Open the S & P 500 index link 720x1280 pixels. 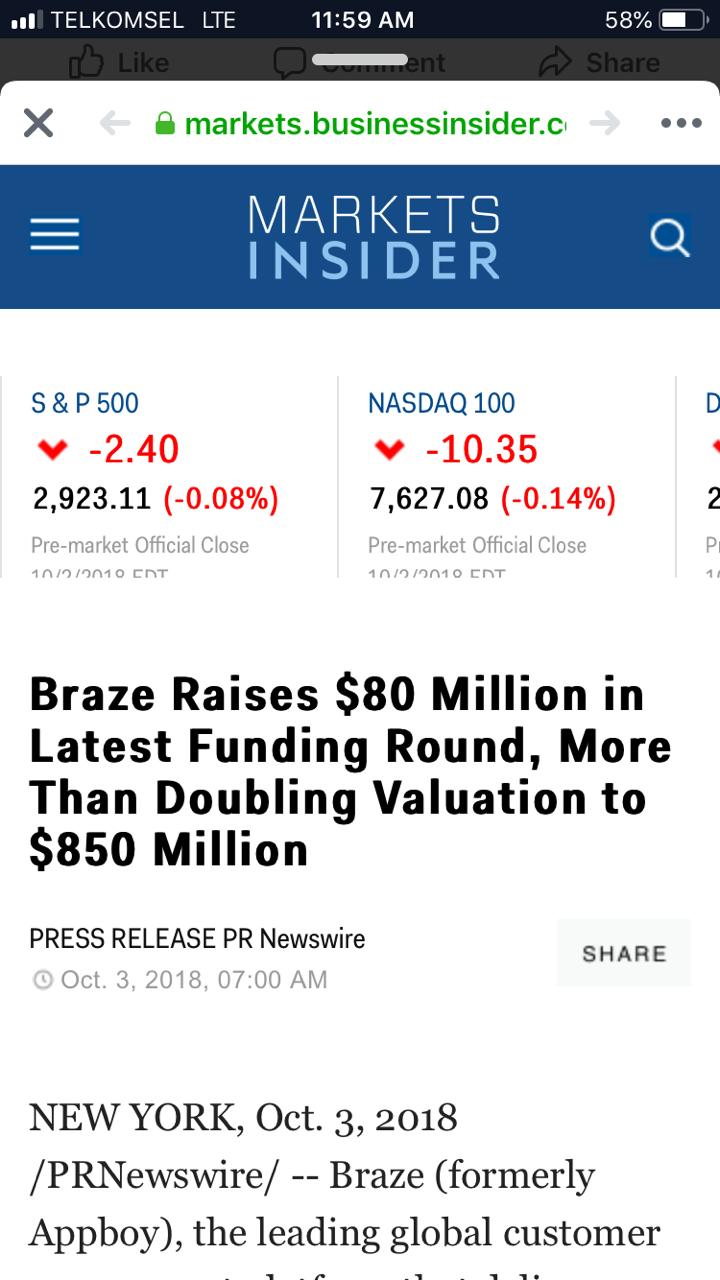pyautogui.click(x=85, y=403)
